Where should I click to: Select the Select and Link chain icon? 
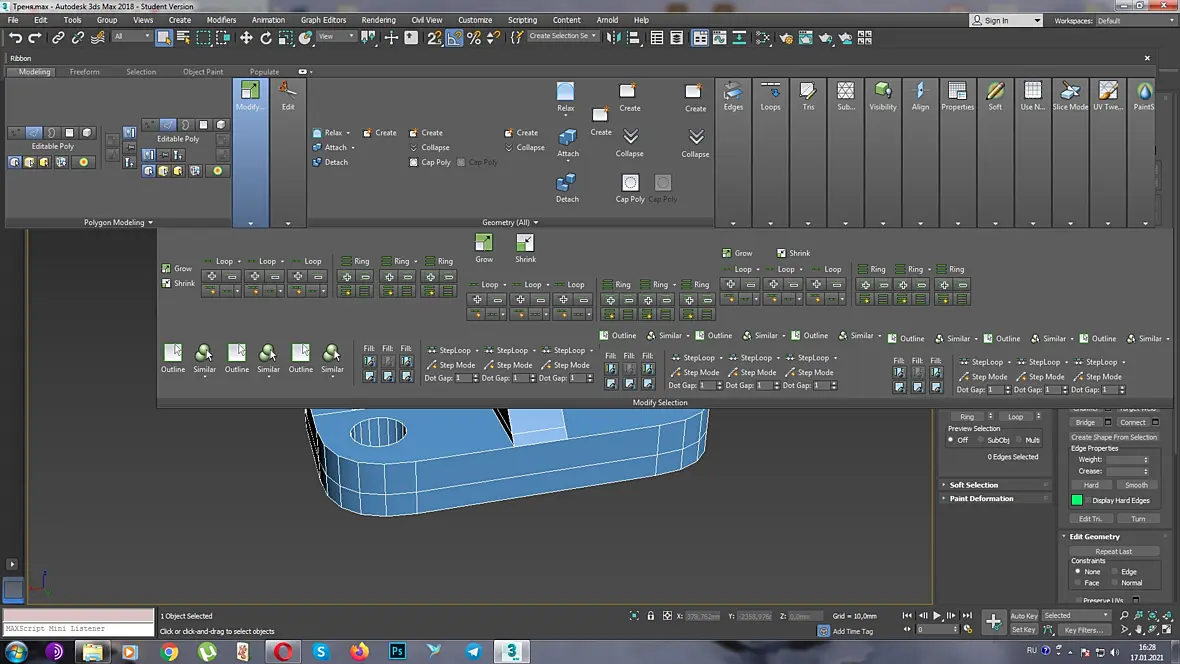click(x=58, y=38)
